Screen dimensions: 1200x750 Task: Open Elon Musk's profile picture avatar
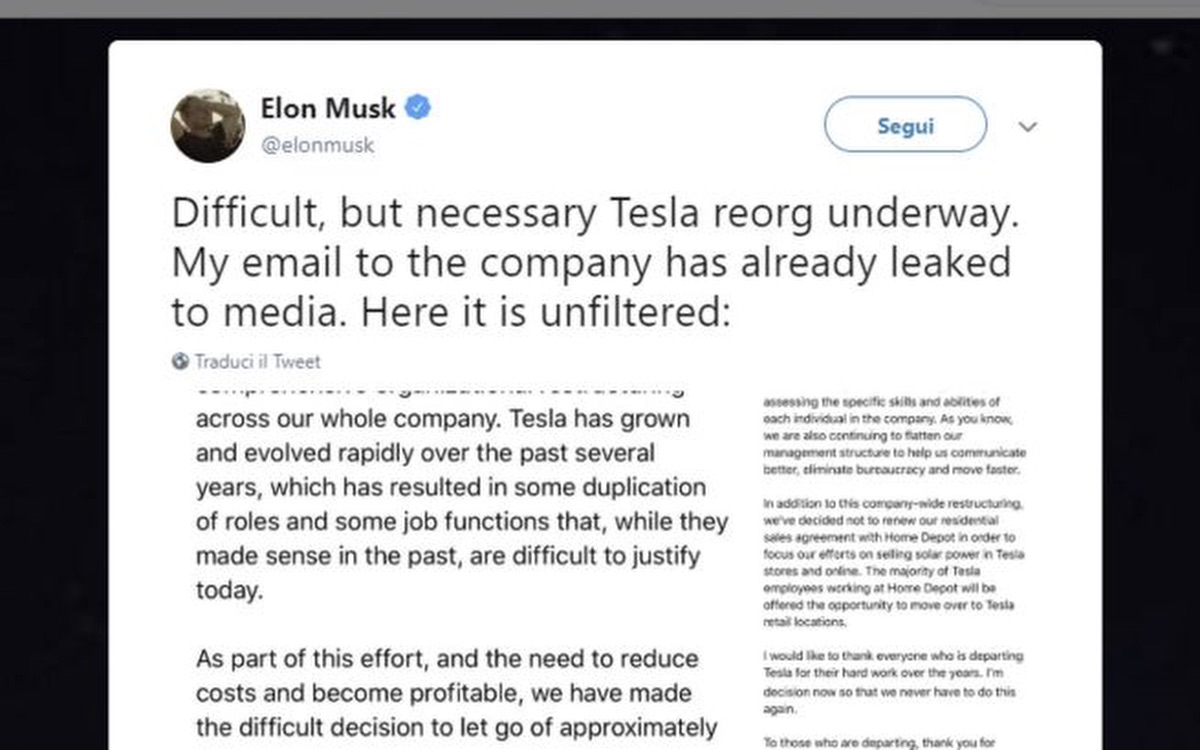207,125
